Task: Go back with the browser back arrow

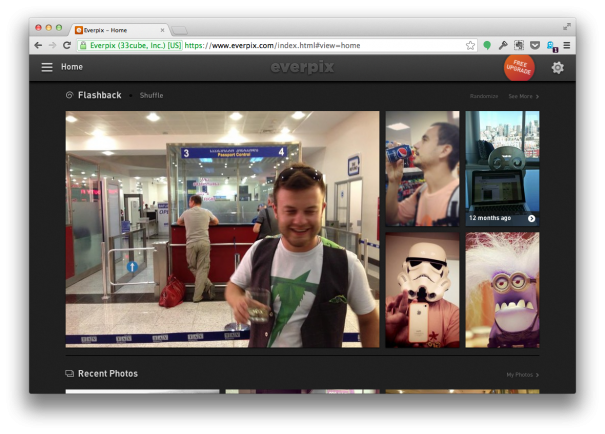Action: click(38, 46)
